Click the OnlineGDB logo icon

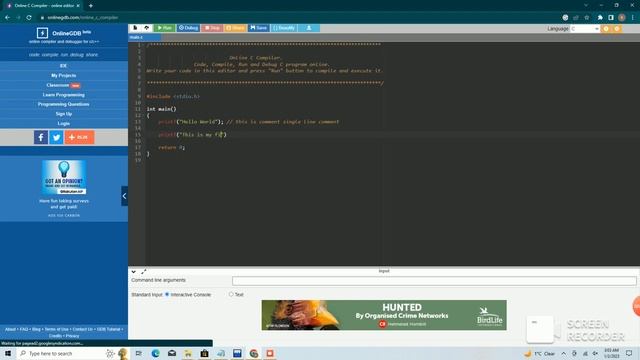pos(42,33)
